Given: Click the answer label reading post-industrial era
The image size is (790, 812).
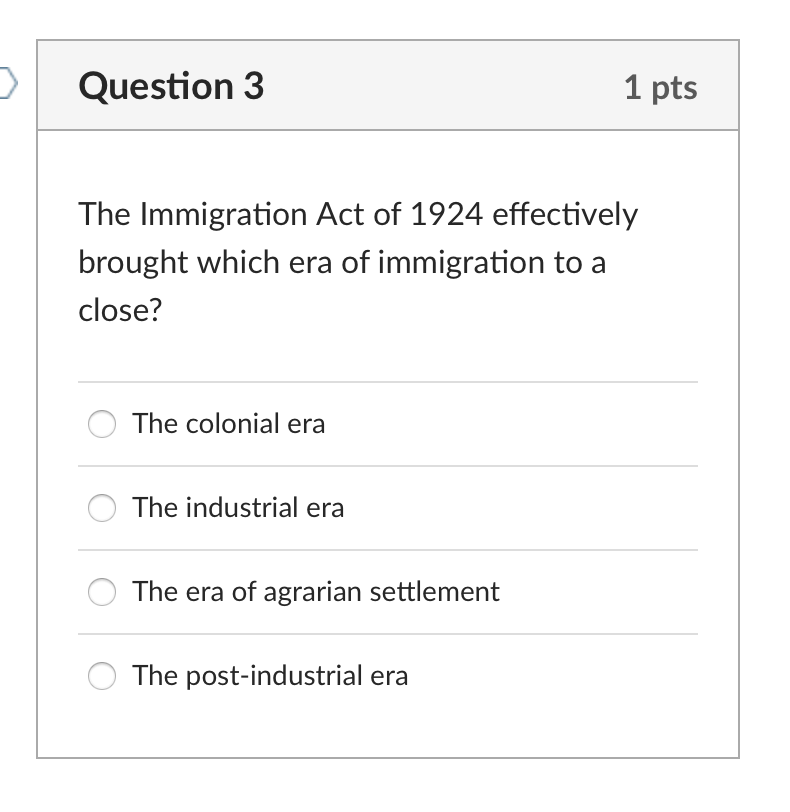Looking at the screenshot, I should coord(271,676).
